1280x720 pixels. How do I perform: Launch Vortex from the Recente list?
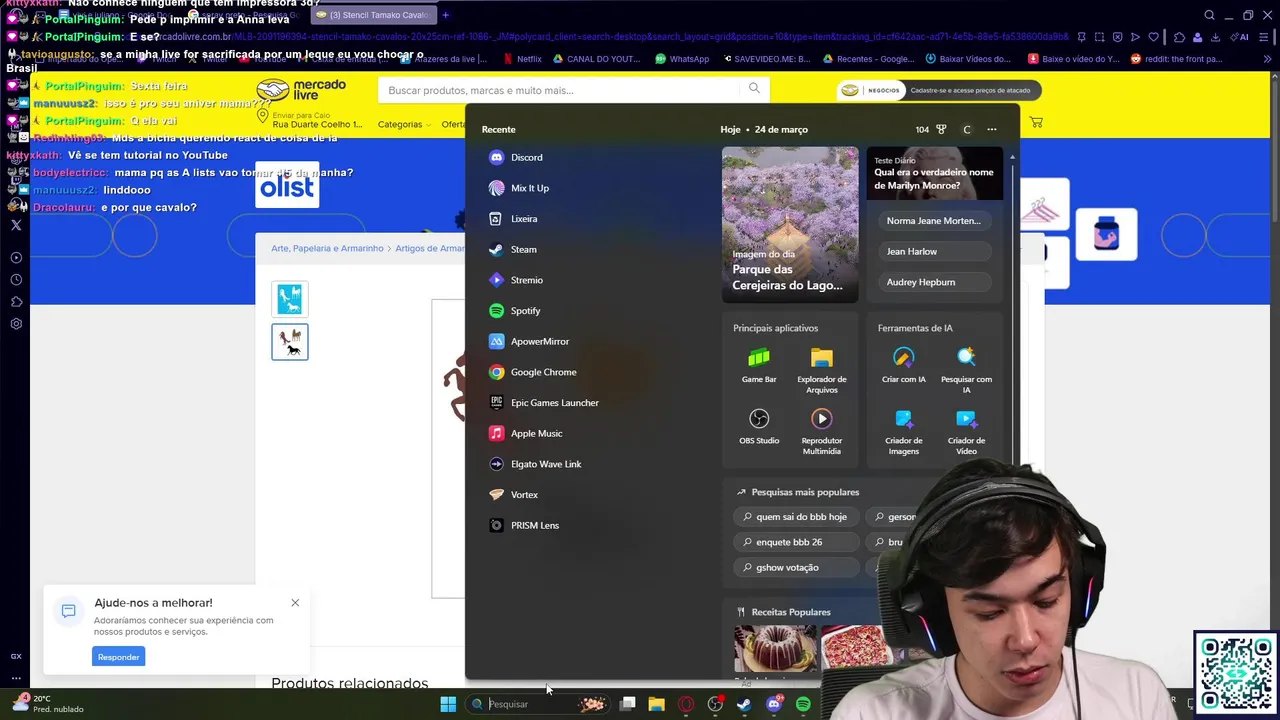tap(513, 495)
